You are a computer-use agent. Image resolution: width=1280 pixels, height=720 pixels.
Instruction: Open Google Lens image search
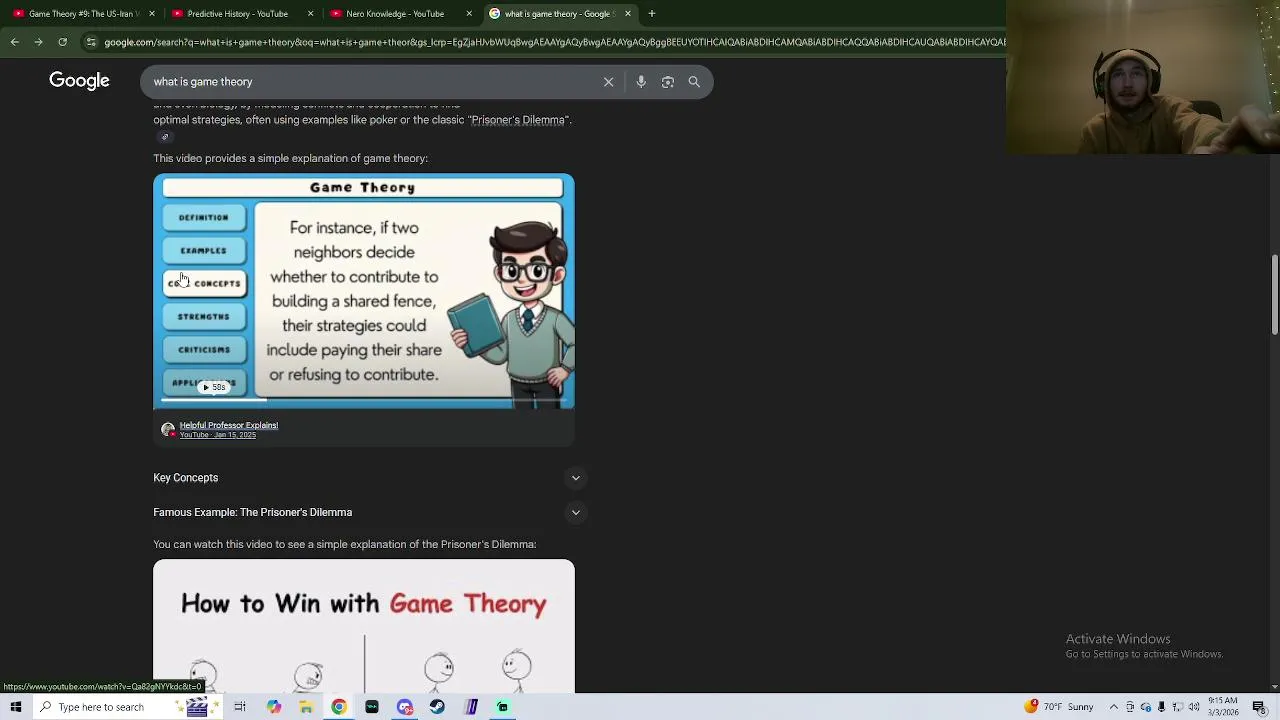[668, 82]
